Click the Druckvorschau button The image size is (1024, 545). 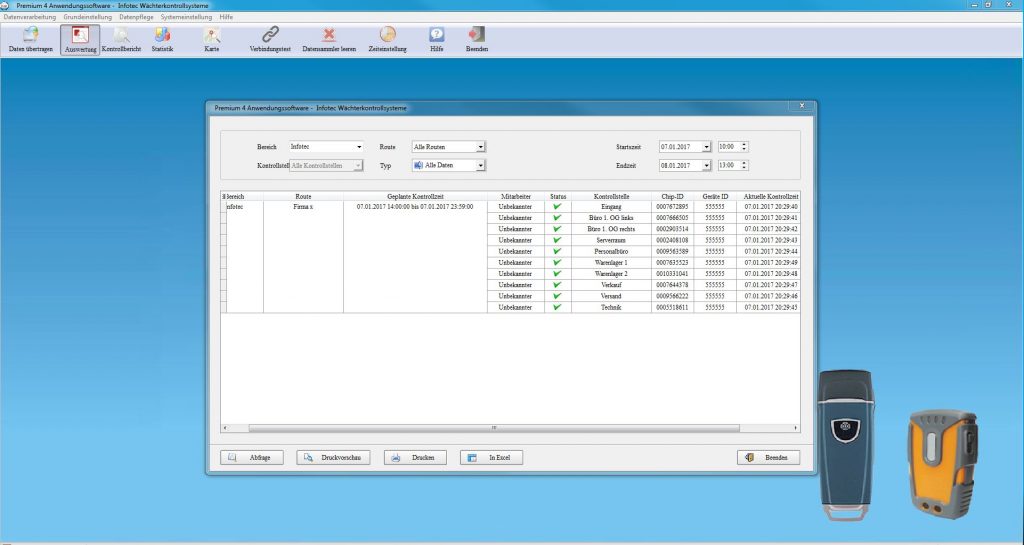pyautogui.click(x=334, y=457)
